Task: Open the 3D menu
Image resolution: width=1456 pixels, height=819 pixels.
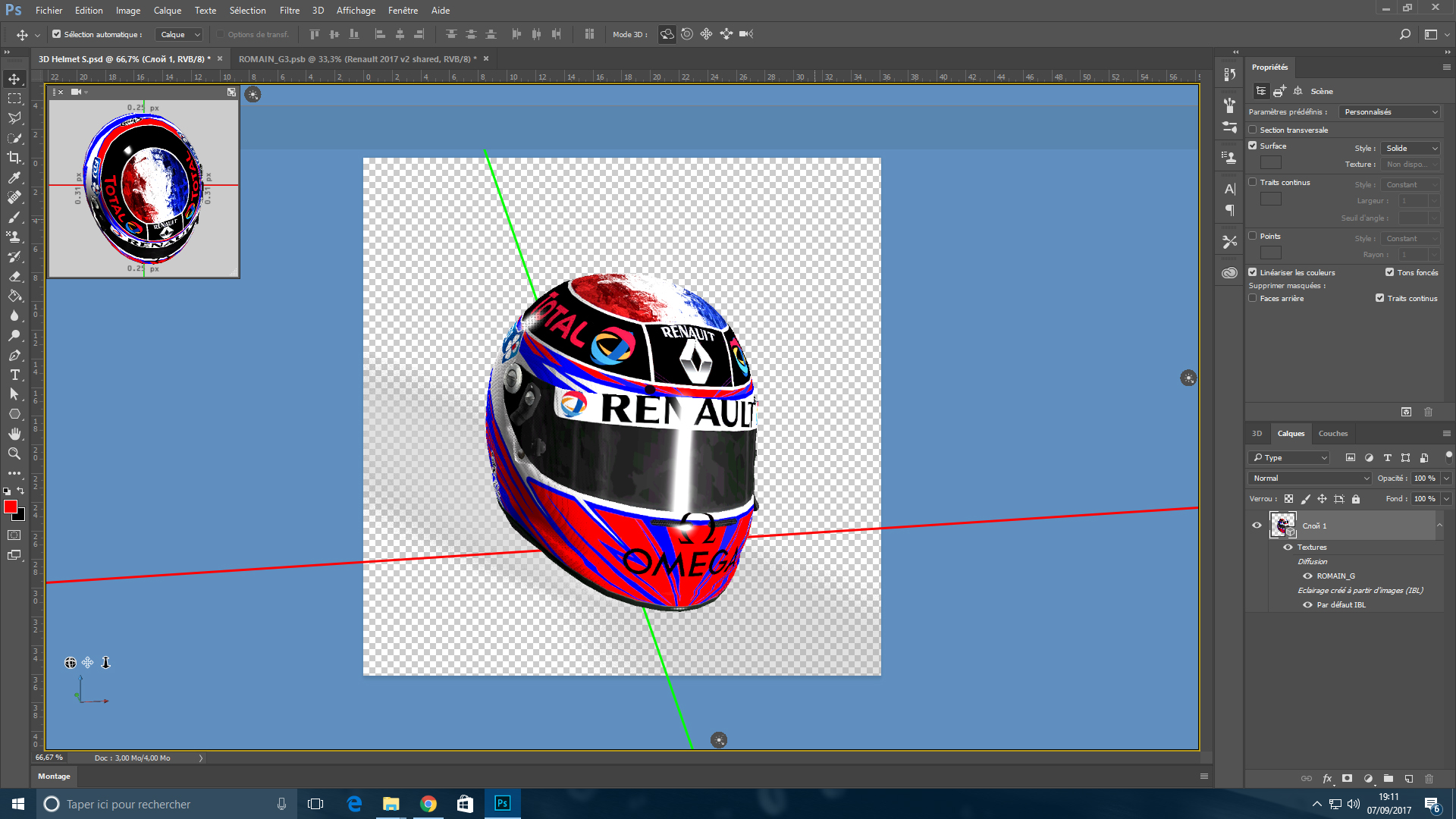Action: [x=318, y=11]
